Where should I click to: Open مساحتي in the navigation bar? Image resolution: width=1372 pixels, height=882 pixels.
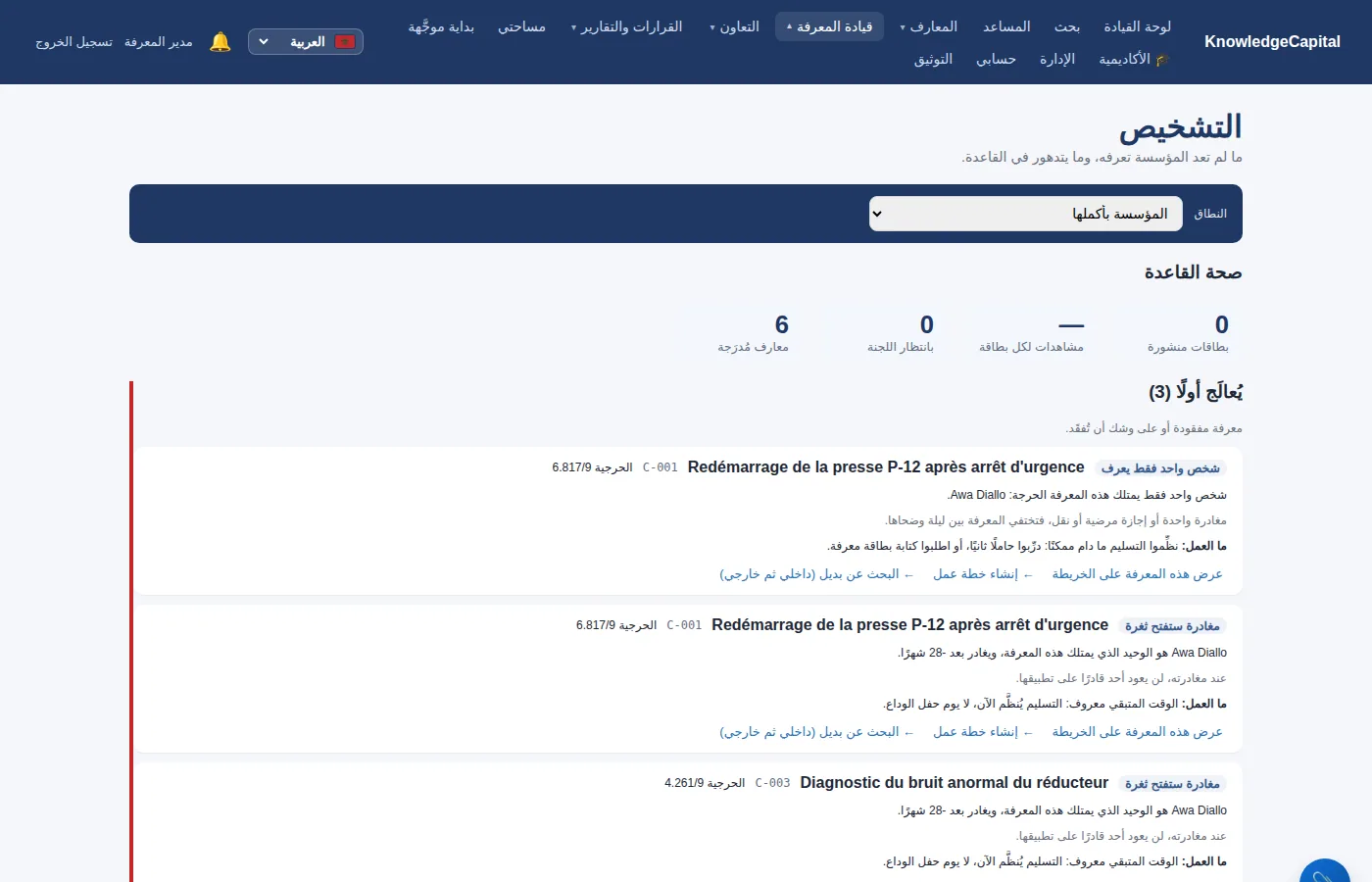[x=521, y=26]
